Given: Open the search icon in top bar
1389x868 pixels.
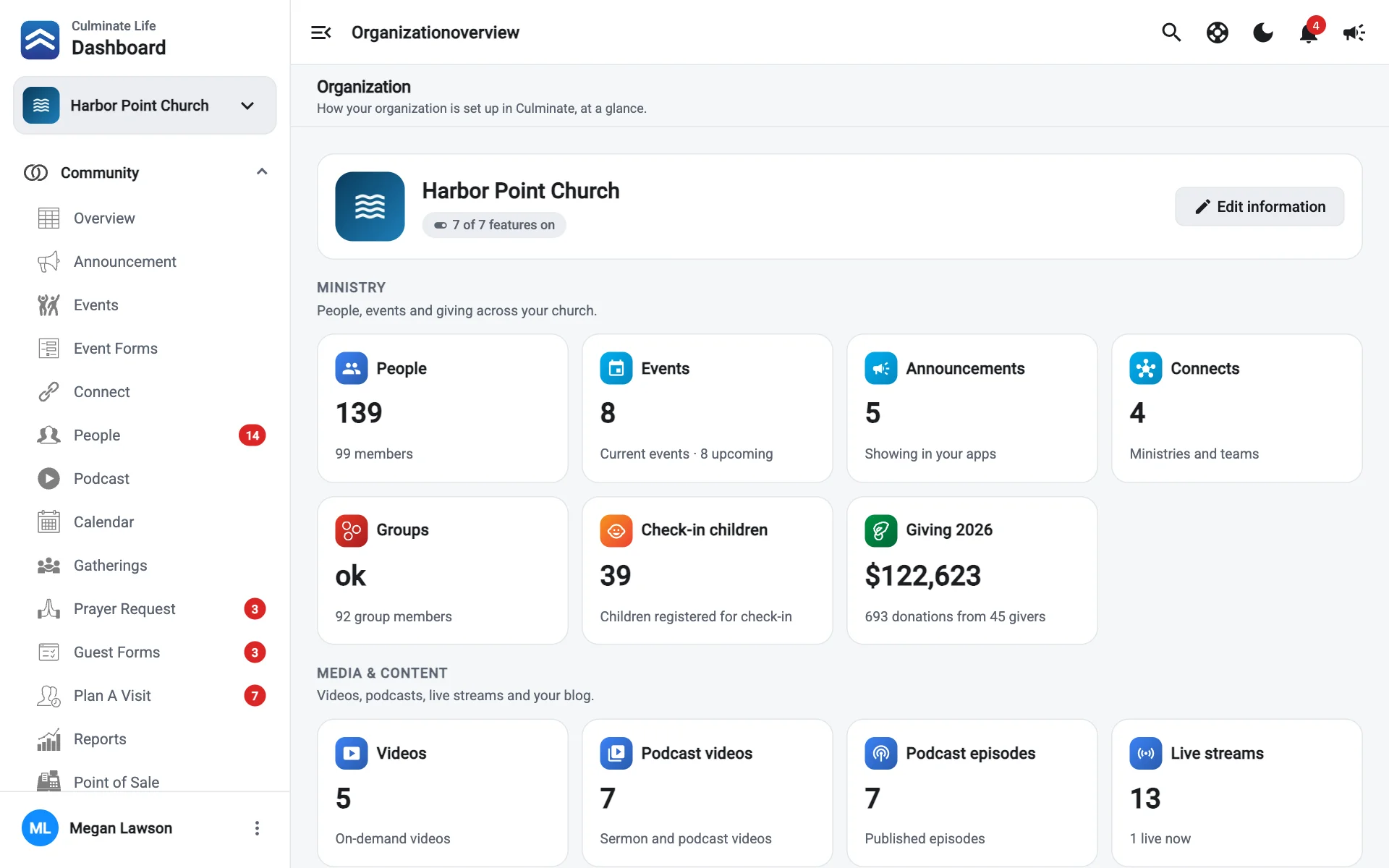Looking at the screenshot, I should (x=1171, y=33).
